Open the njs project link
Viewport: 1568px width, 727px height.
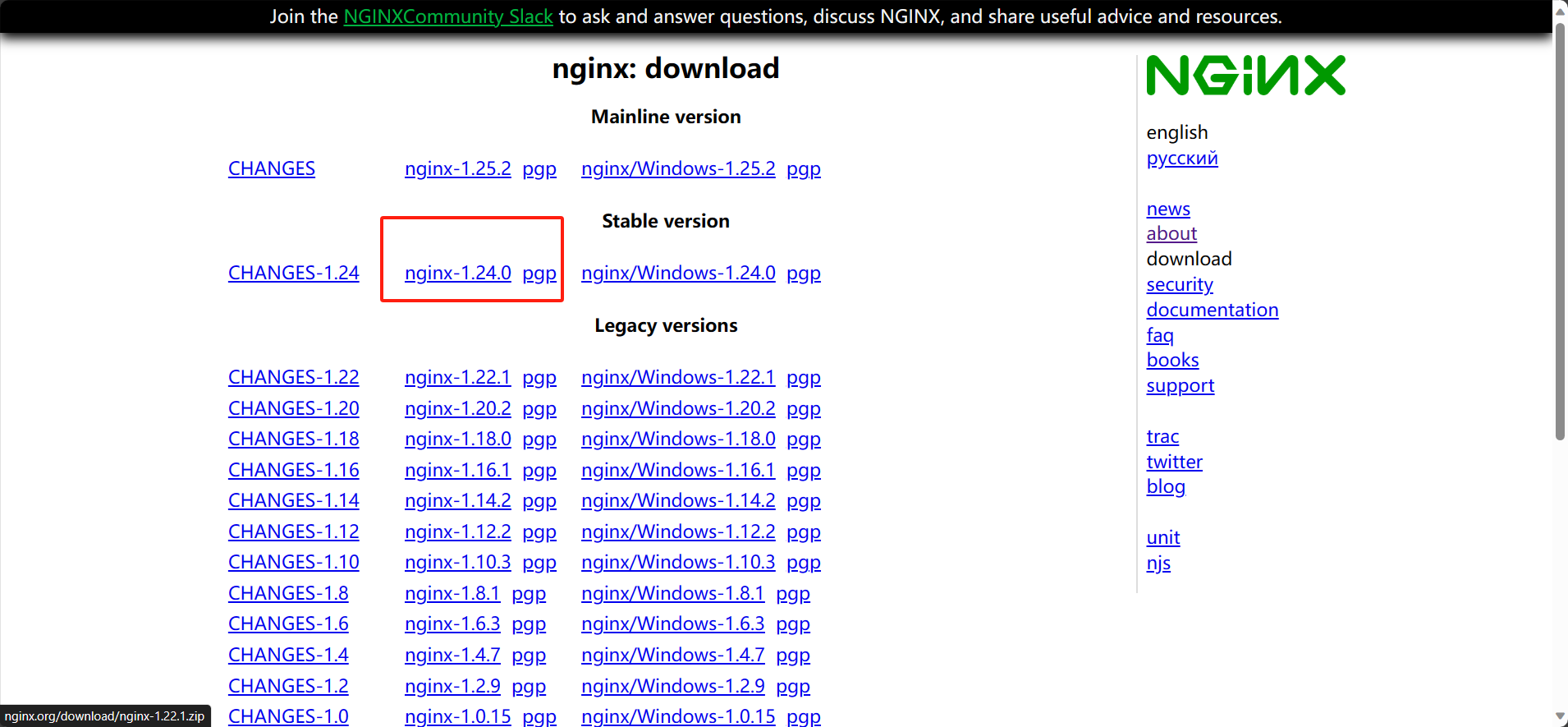pyautogui.click(x=1158, y=563)
